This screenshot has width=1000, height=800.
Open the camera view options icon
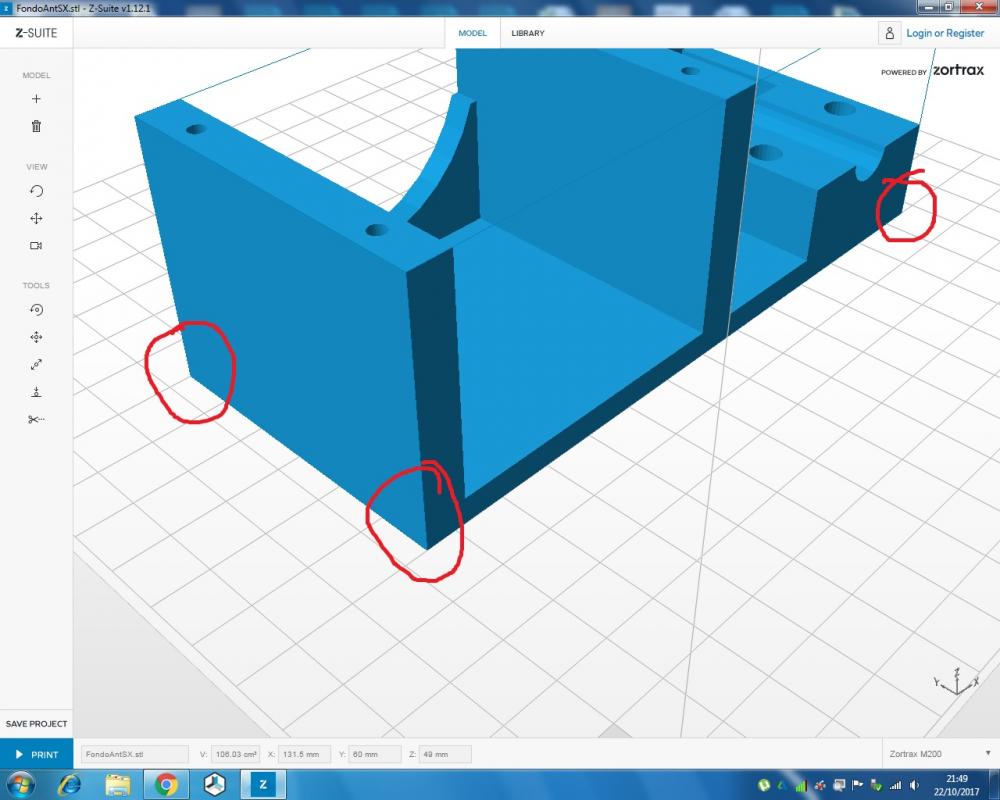[36, 245]
